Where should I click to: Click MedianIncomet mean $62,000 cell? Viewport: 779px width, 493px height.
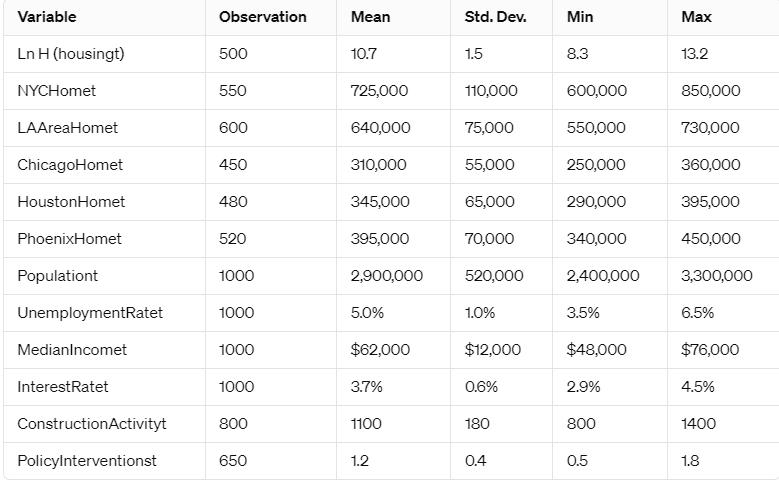380,350
